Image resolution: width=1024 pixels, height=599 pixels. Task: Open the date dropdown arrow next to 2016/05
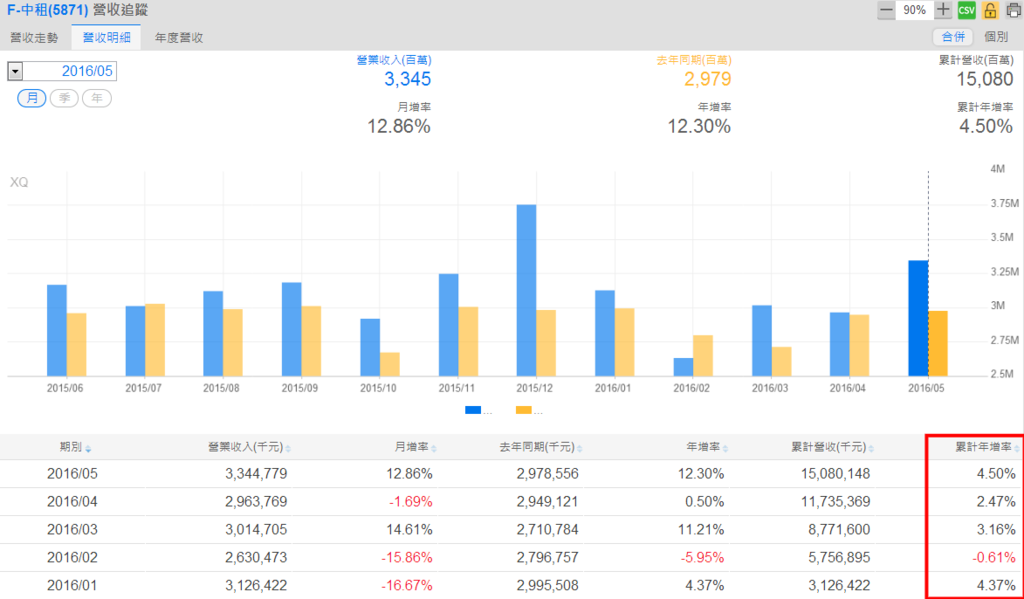click(15, 71)
